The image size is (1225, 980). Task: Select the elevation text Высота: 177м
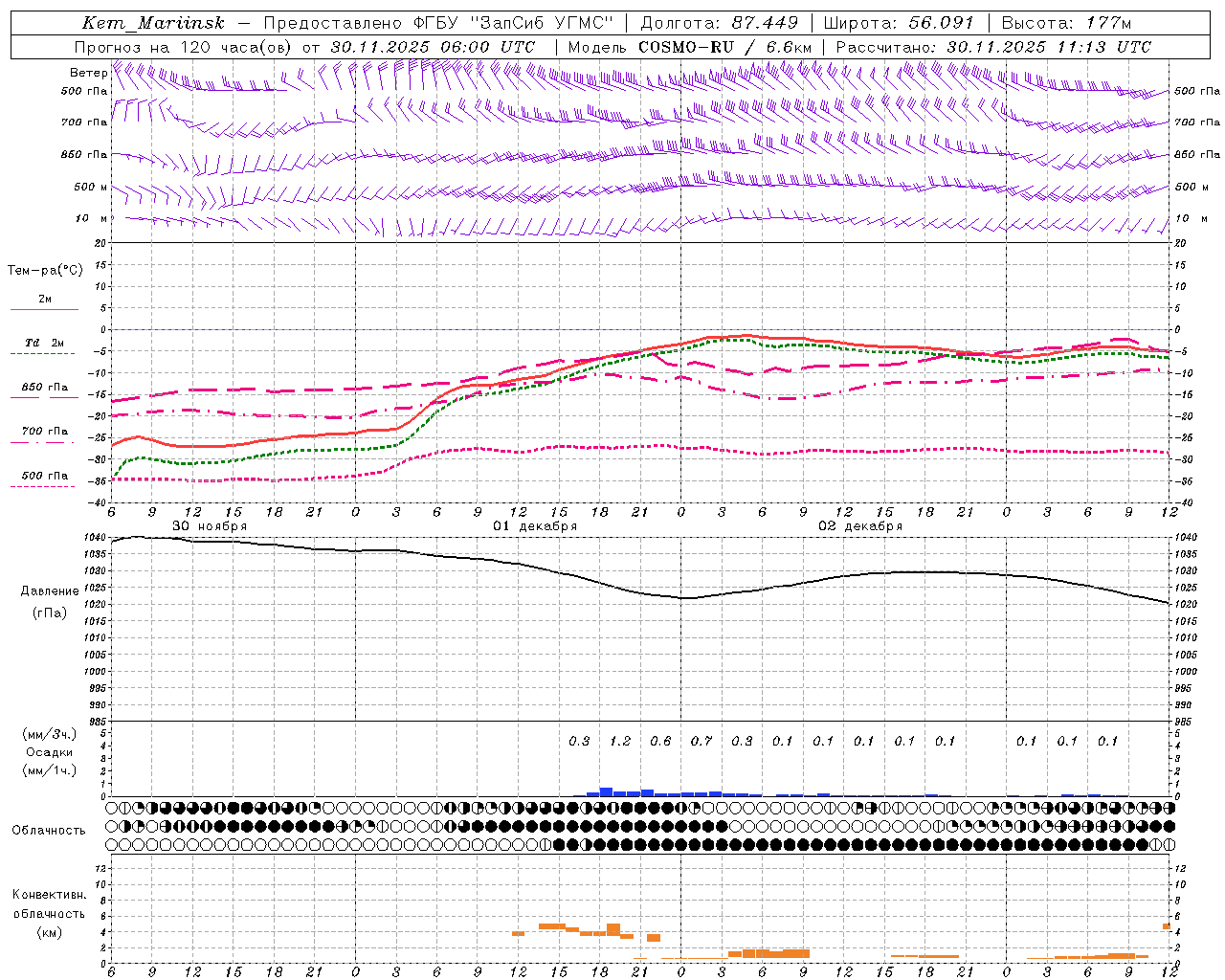[1066, 23]
